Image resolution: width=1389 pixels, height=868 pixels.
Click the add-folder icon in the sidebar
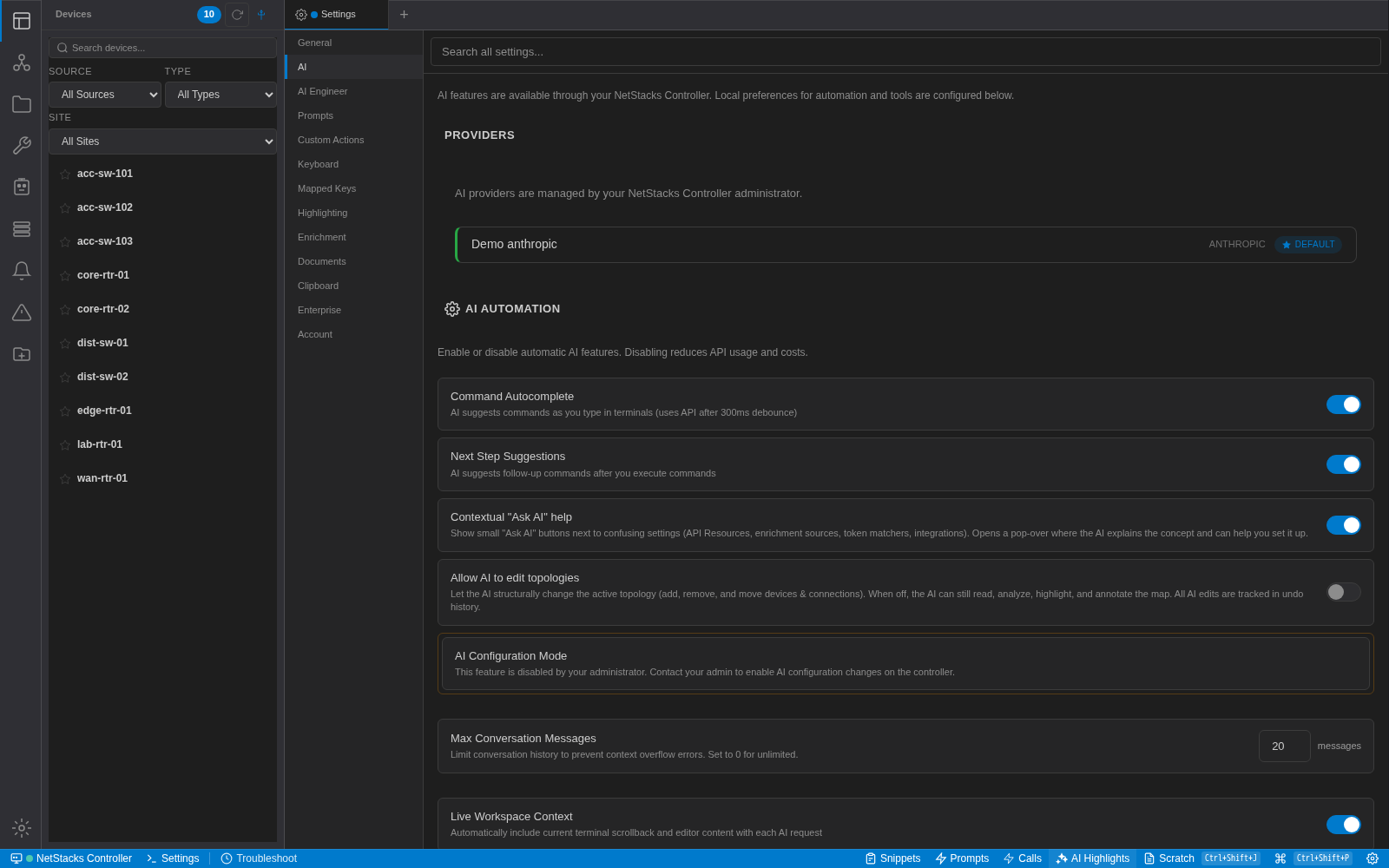22,354
